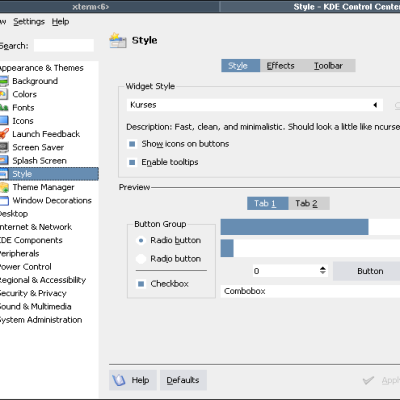Click the Search input field
400x400 pixels.
point(64,45)
